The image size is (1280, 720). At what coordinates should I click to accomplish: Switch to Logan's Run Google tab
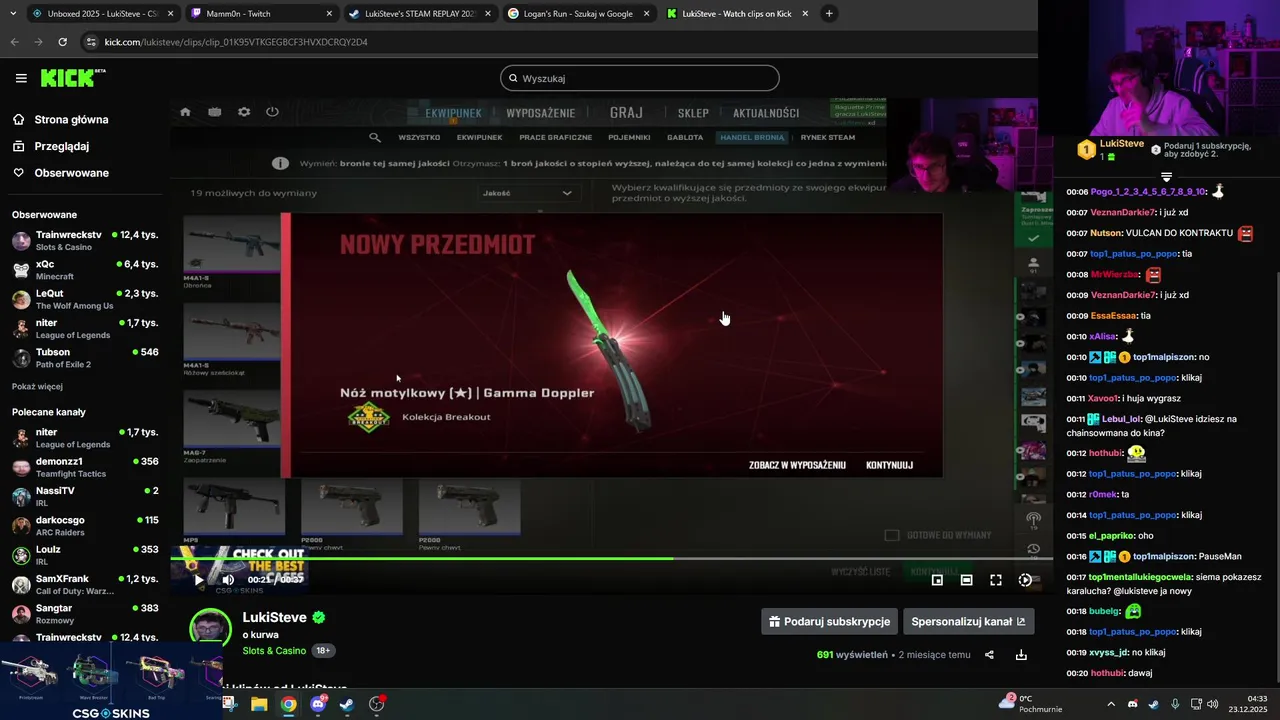tap(577, 14)
